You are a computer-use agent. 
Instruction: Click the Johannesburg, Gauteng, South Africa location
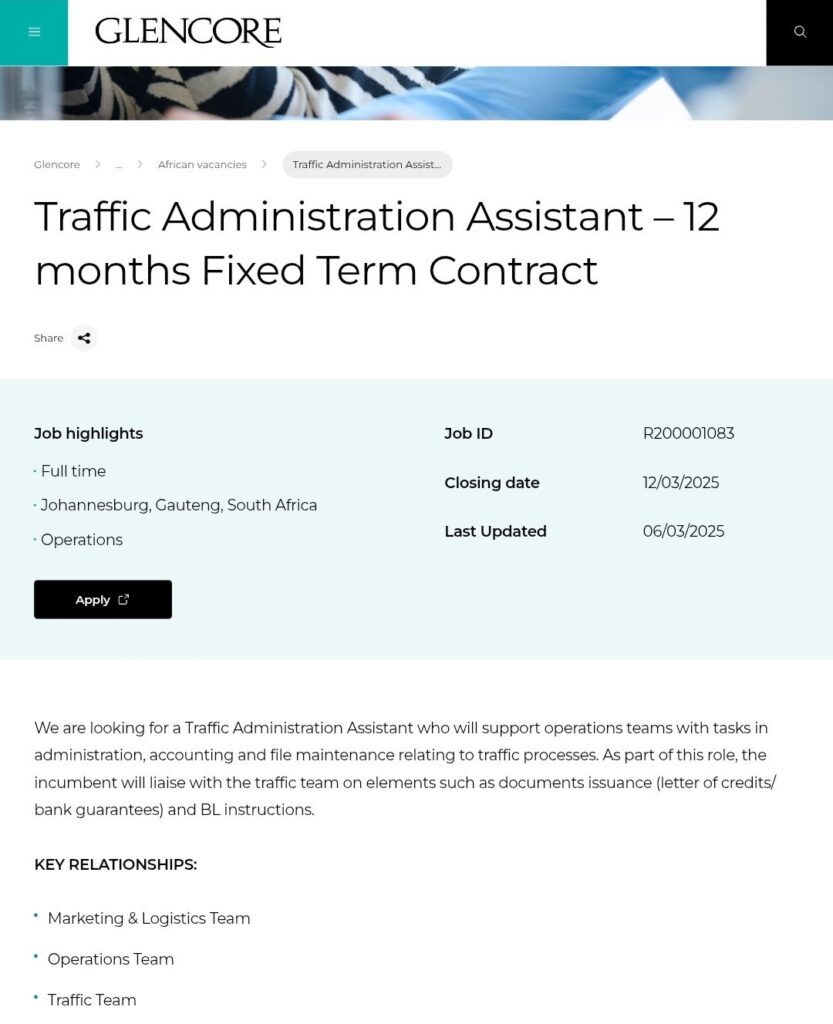click(179, 505)
